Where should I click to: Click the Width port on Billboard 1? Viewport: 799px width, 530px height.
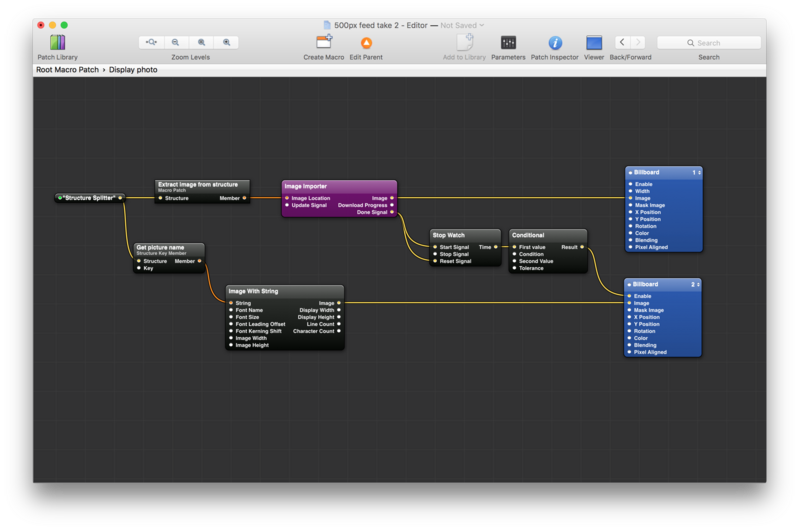coord(630,191)
